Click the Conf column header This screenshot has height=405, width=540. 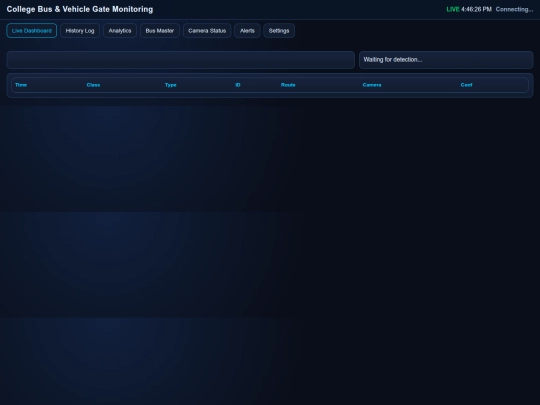[x=466, y=85]
